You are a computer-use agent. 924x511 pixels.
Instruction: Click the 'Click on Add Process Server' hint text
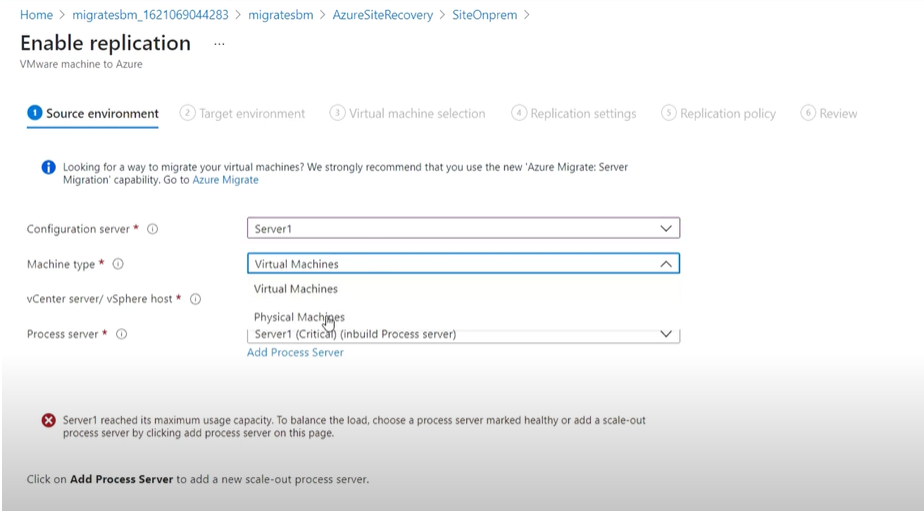coord(198,479)
